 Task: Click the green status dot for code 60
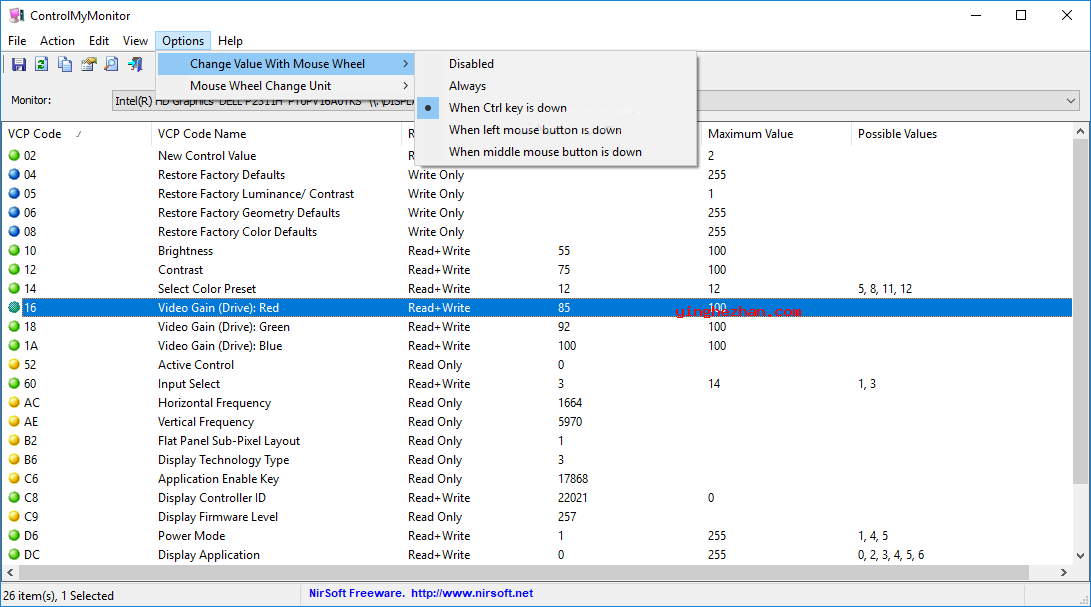(14, 383)
